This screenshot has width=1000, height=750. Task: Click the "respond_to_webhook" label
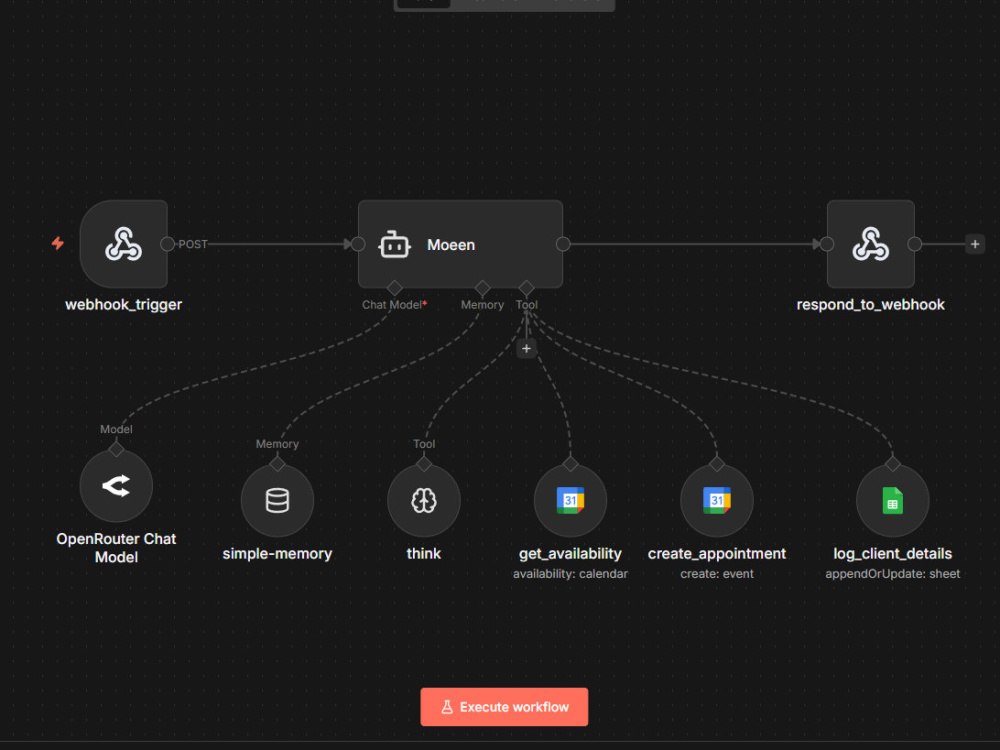coord(871,305)
